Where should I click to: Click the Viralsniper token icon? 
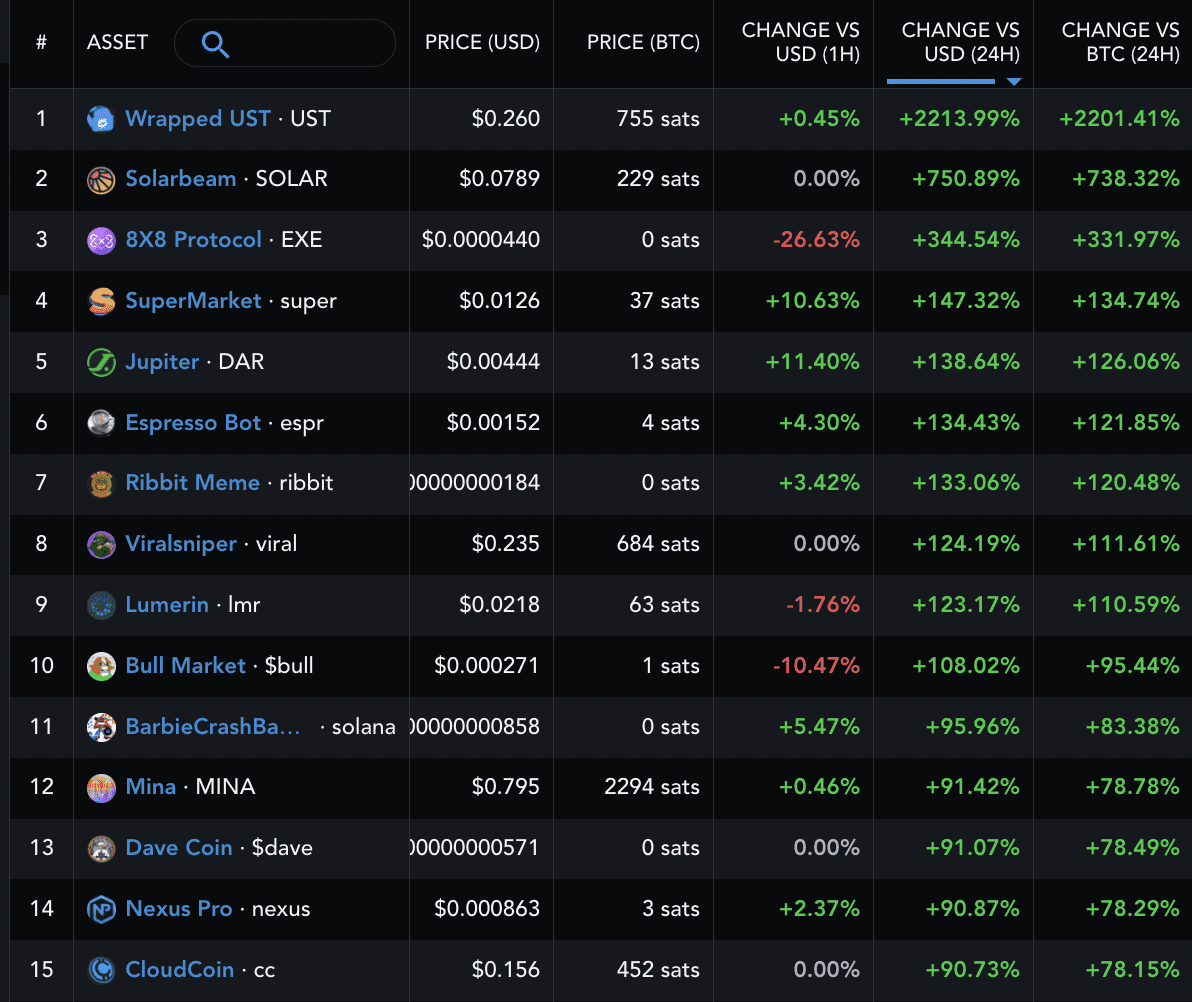click(101, 544)
